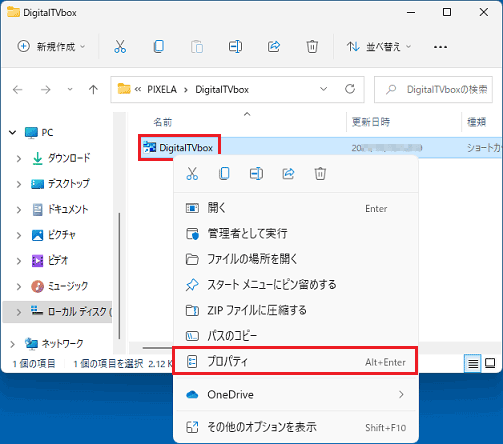Click the Cut icon in the Explorer toolbar
Image resolution: width=503 pixels, height=444 pixels.
120,47
